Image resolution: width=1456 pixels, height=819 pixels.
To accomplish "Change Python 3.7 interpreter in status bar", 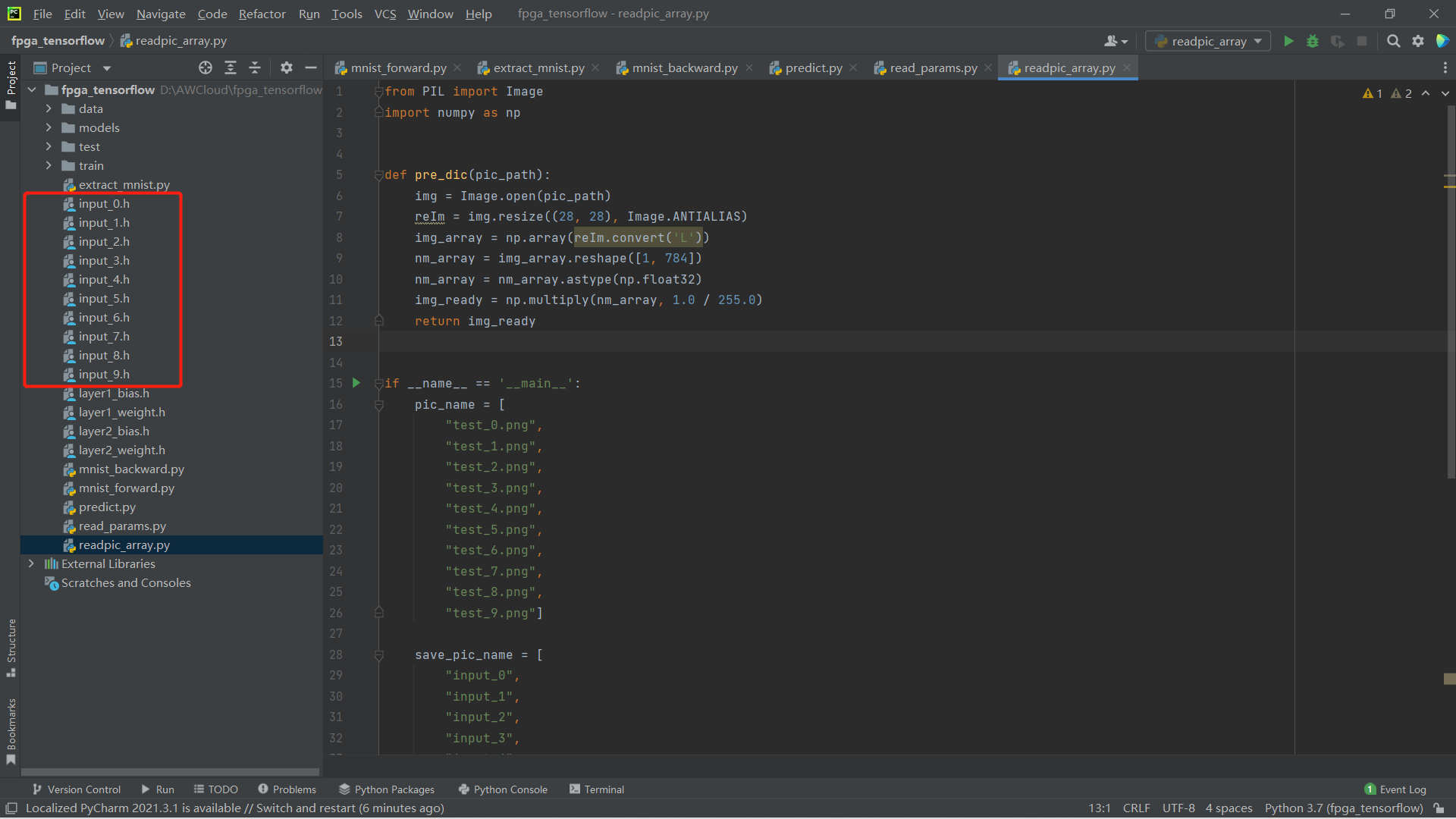I will pos(1344,808).
